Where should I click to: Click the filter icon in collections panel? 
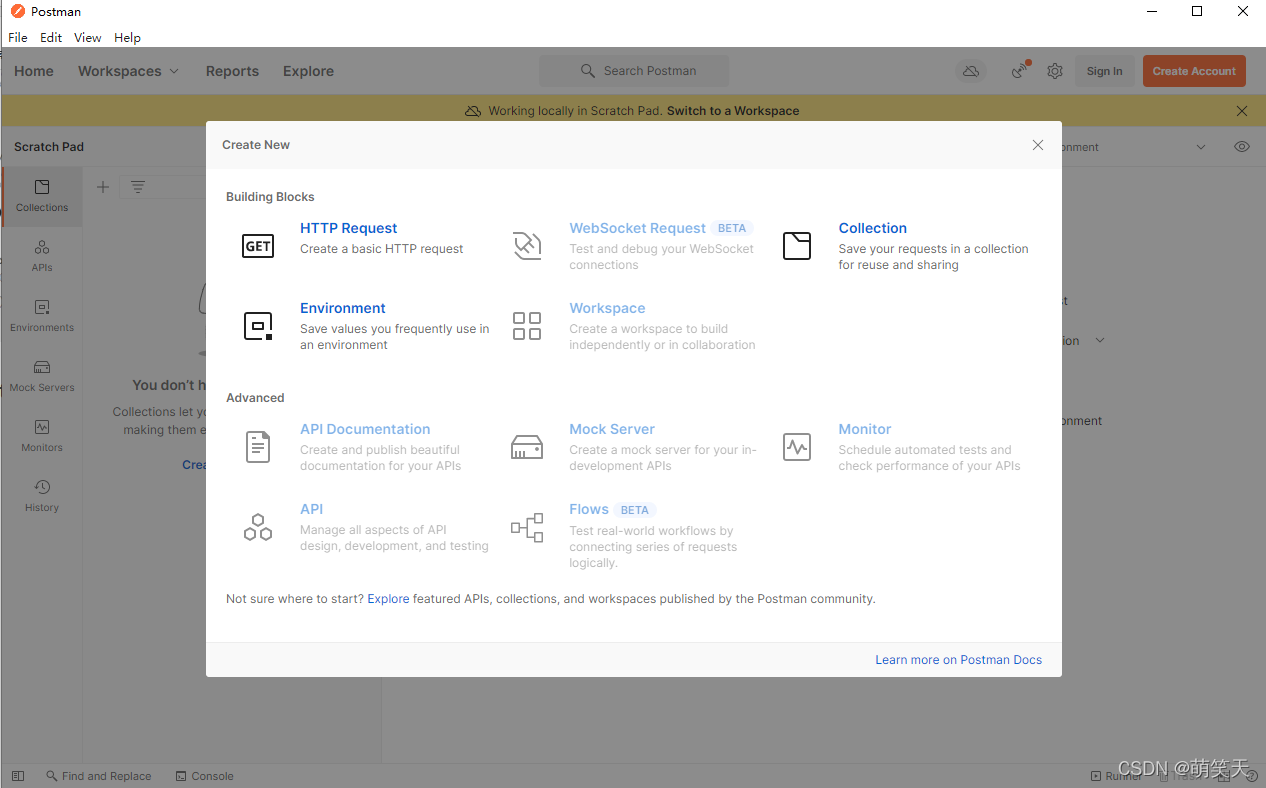138,187
